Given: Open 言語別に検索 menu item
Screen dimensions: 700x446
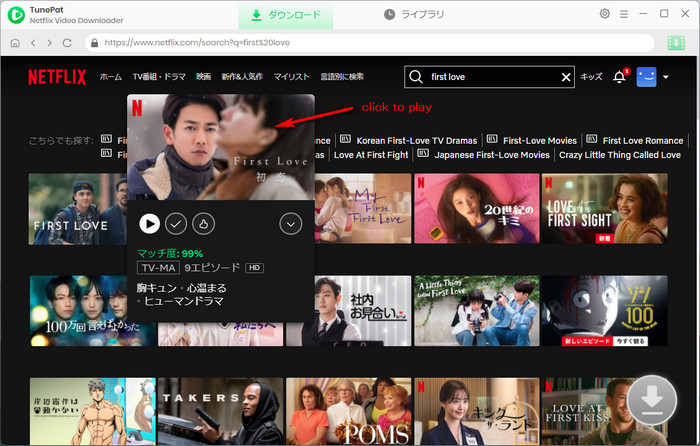Looking at the screenshot, I should point(342,77).
